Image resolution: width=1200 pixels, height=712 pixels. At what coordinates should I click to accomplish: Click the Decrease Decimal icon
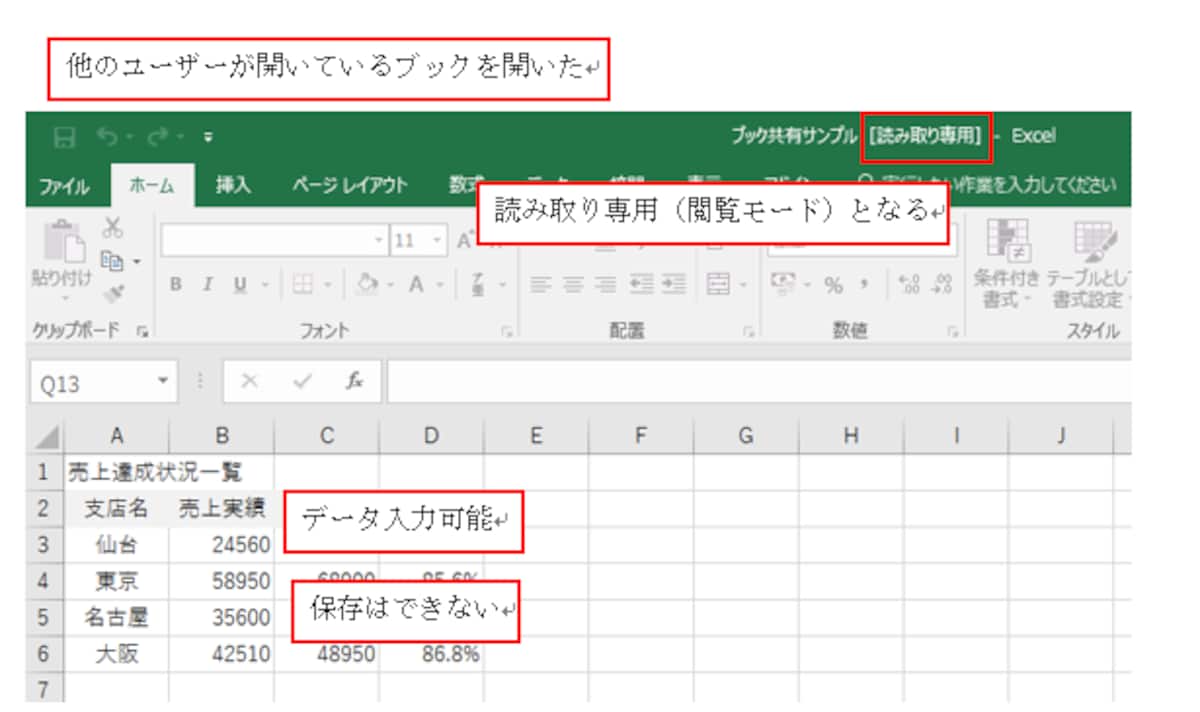(x=942, y=286)
